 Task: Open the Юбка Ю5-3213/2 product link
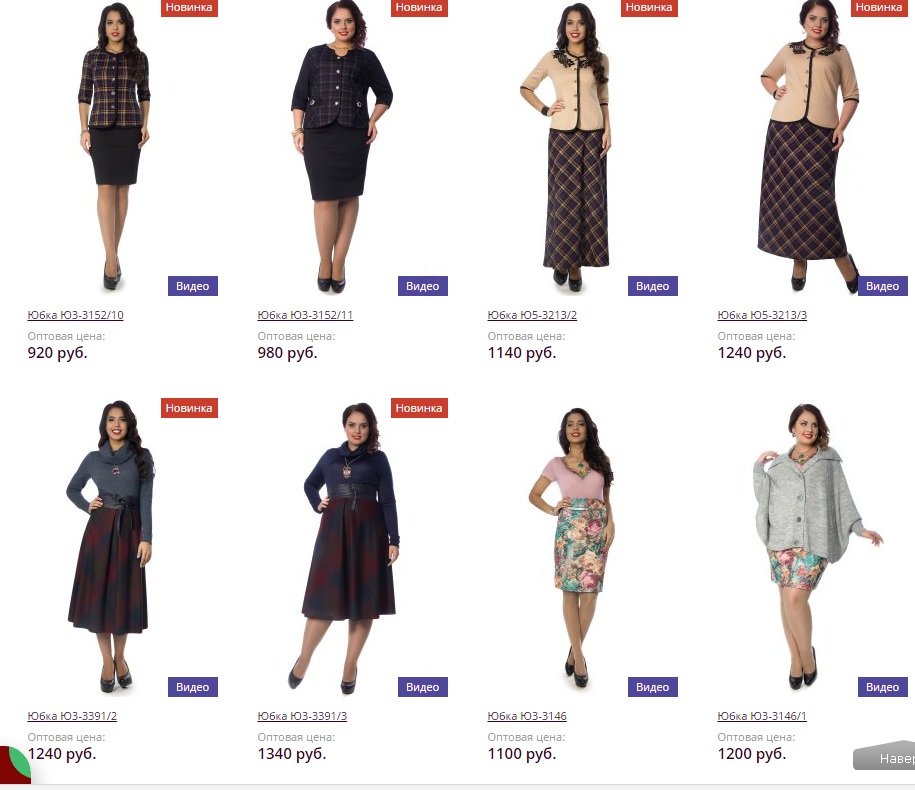[x=532, y=315]
